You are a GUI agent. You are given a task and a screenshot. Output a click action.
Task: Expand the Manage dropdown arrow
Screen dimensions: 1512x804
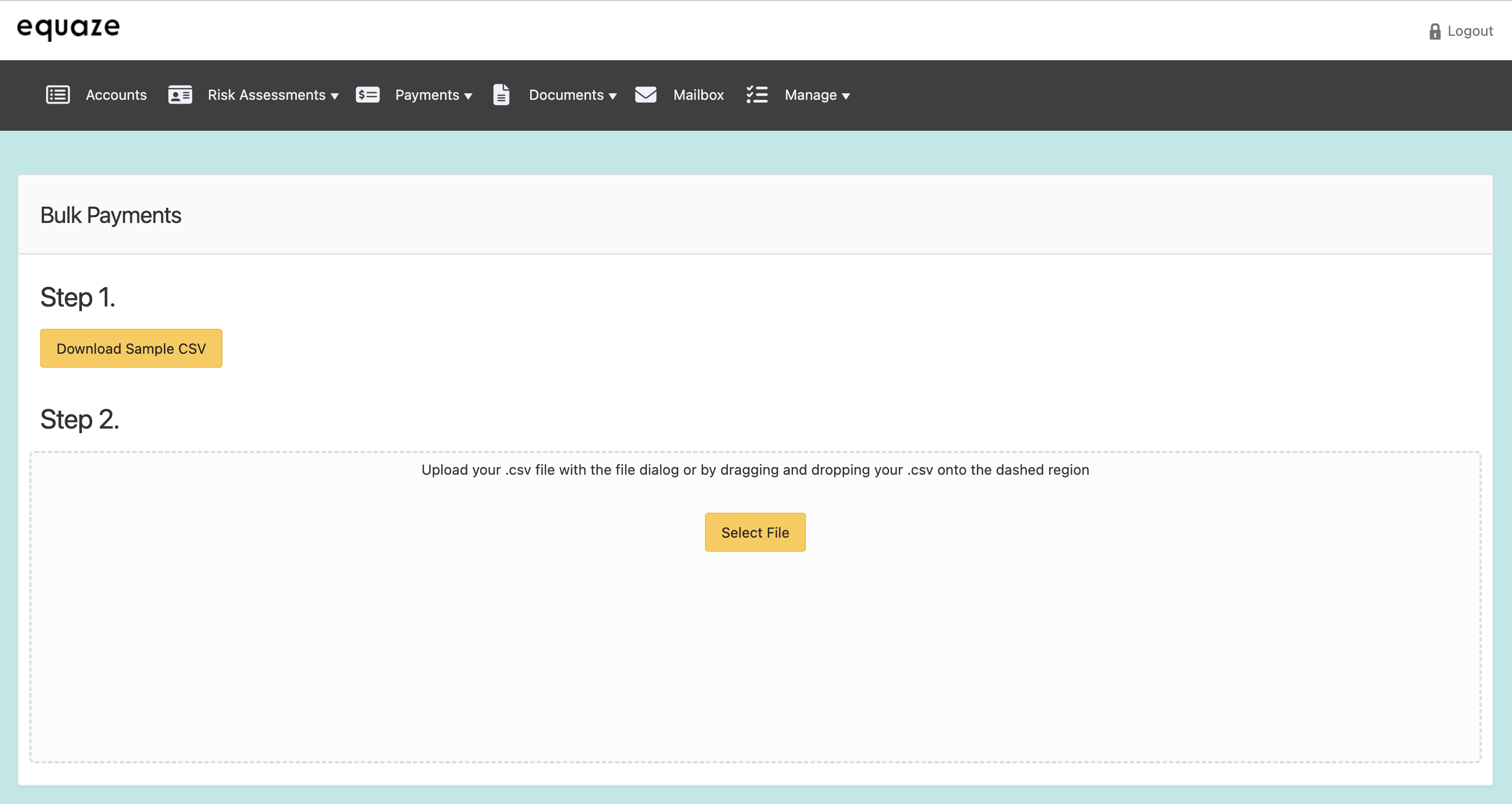[846, 96]
